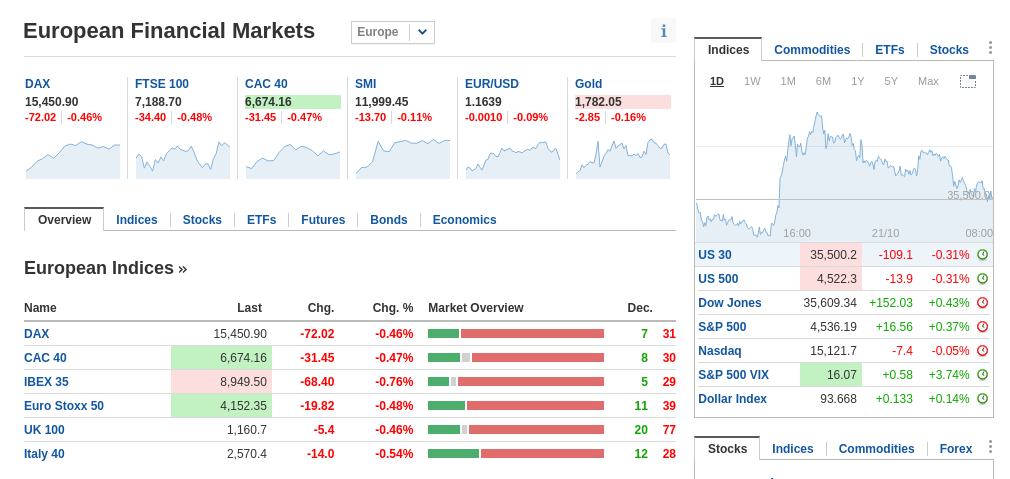
Task: Set chart range to 1Y
Action: 857,81
